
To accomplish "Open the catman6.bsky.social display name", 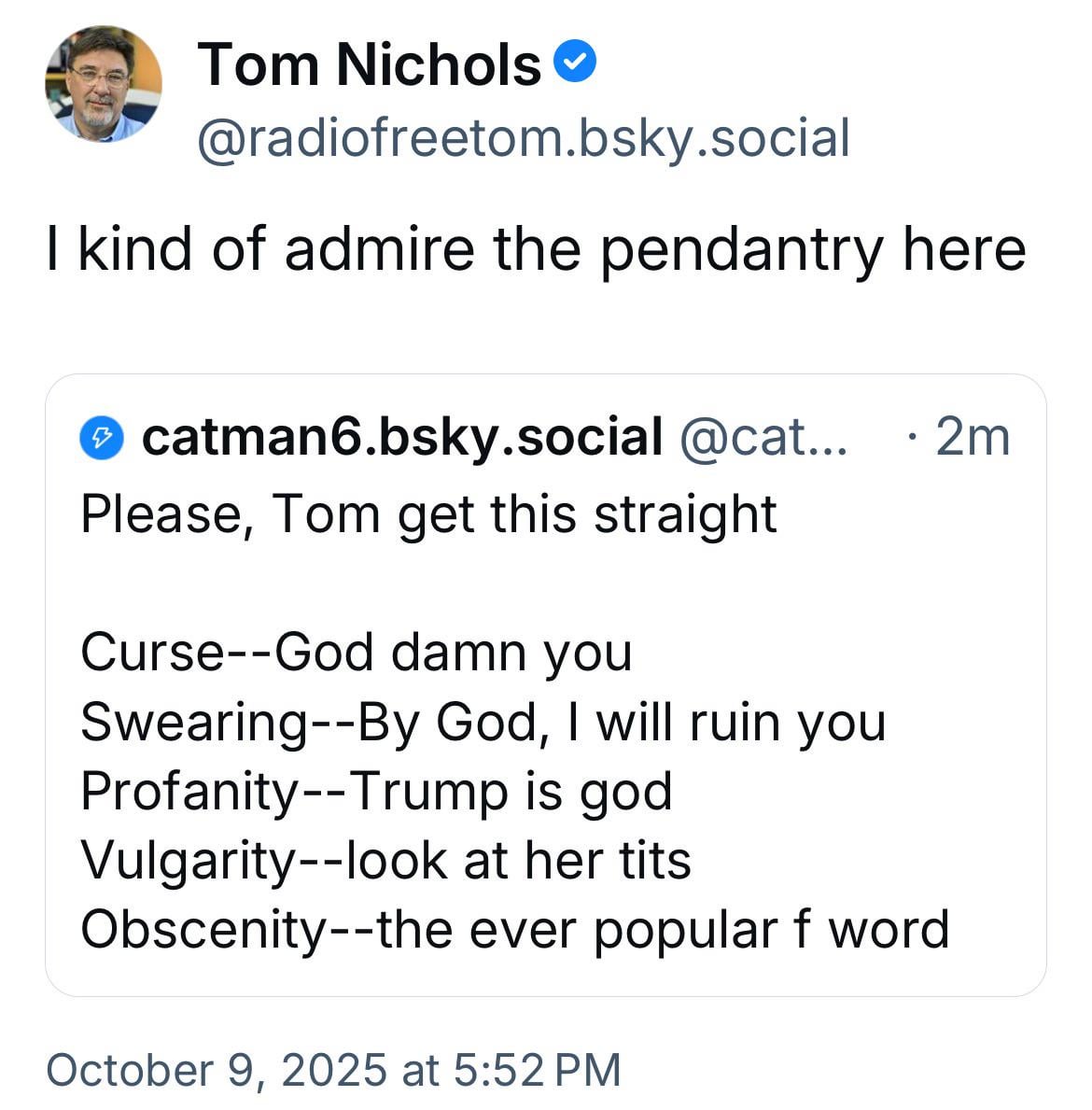I will (402, 436).
